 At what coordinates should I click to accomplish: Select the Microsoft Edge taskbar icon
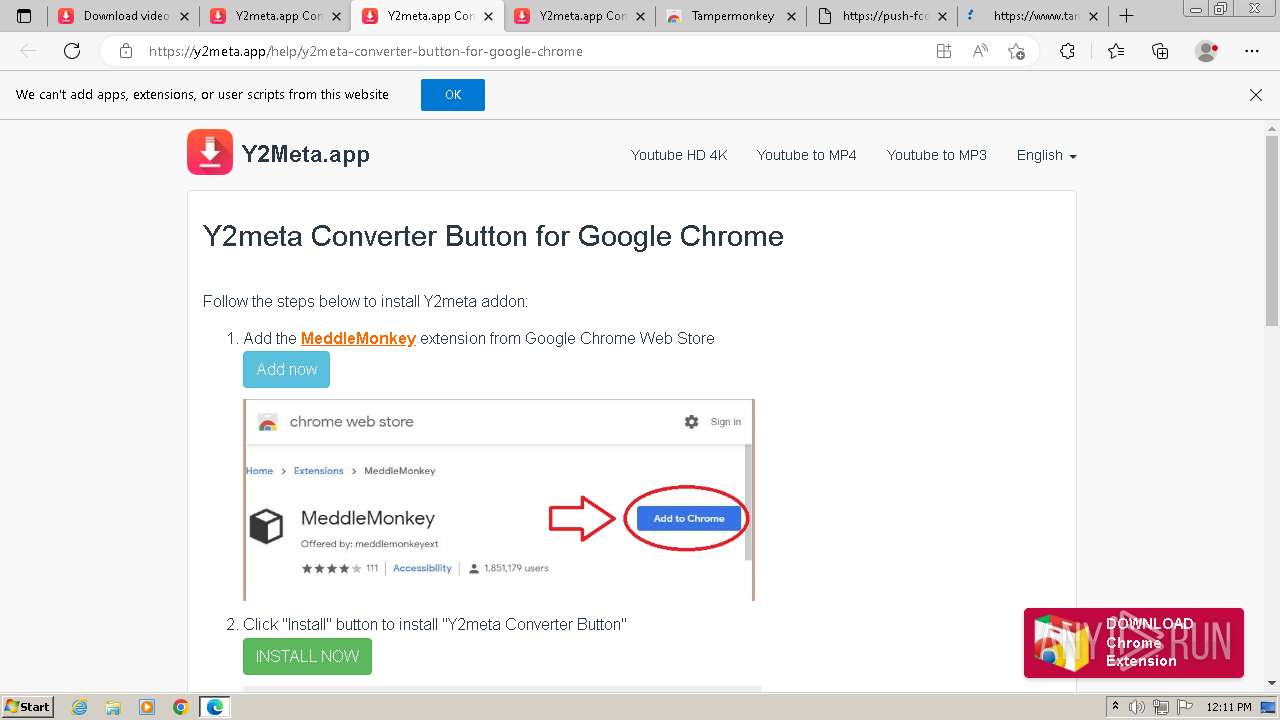[x=215, y=707]
